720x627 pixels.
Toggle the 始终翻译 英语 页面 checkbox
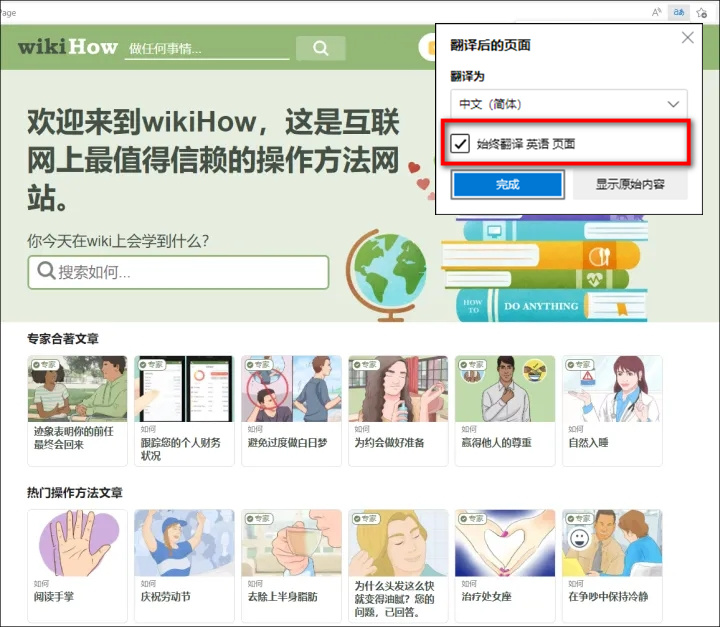(460, 143)
